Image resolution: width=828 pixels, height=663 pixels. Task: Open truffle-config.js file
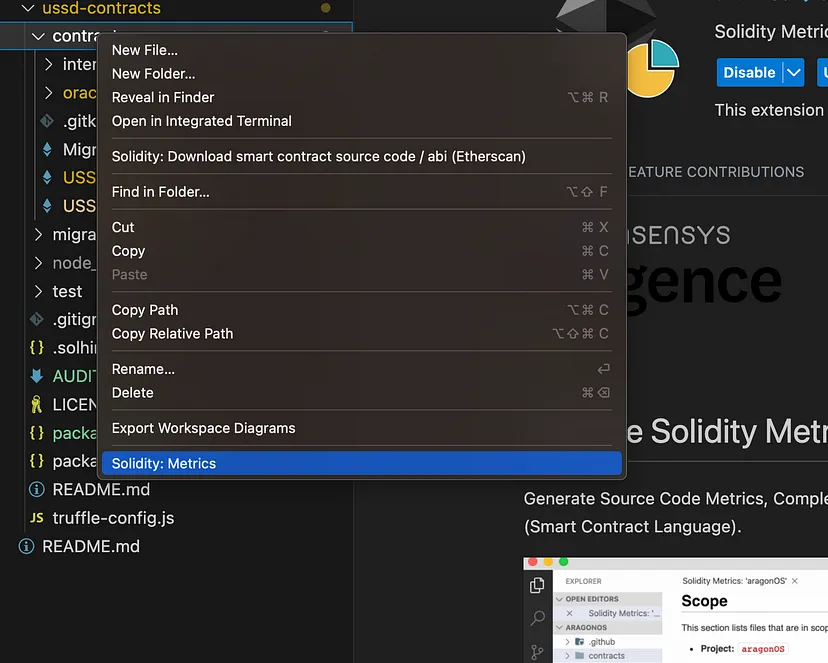coord(113,518)
